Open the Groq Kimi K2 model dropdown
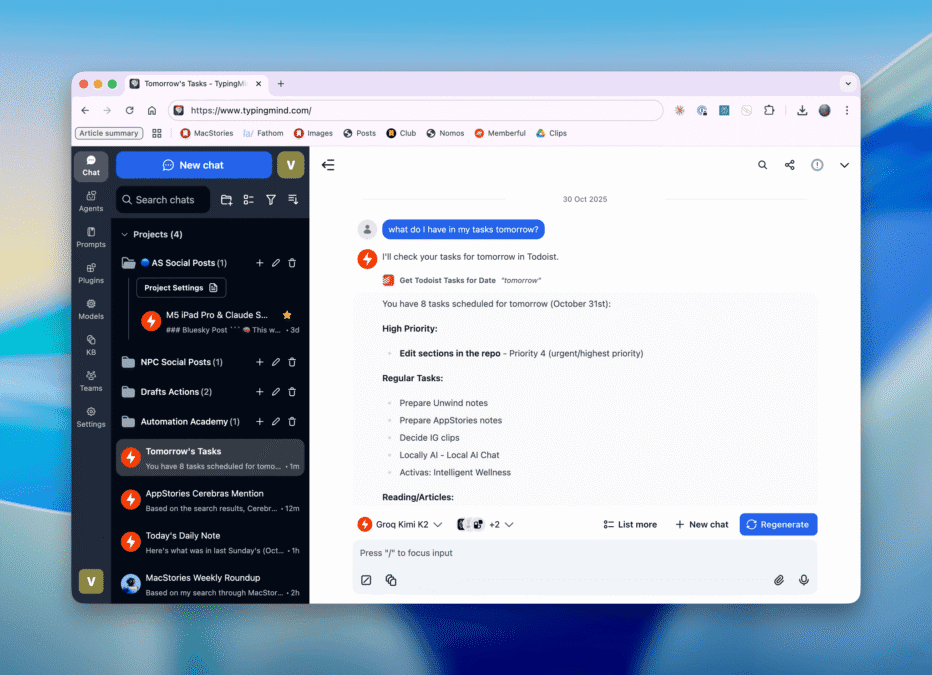This screenshot has width=932, height=675. tap(400, 524)
